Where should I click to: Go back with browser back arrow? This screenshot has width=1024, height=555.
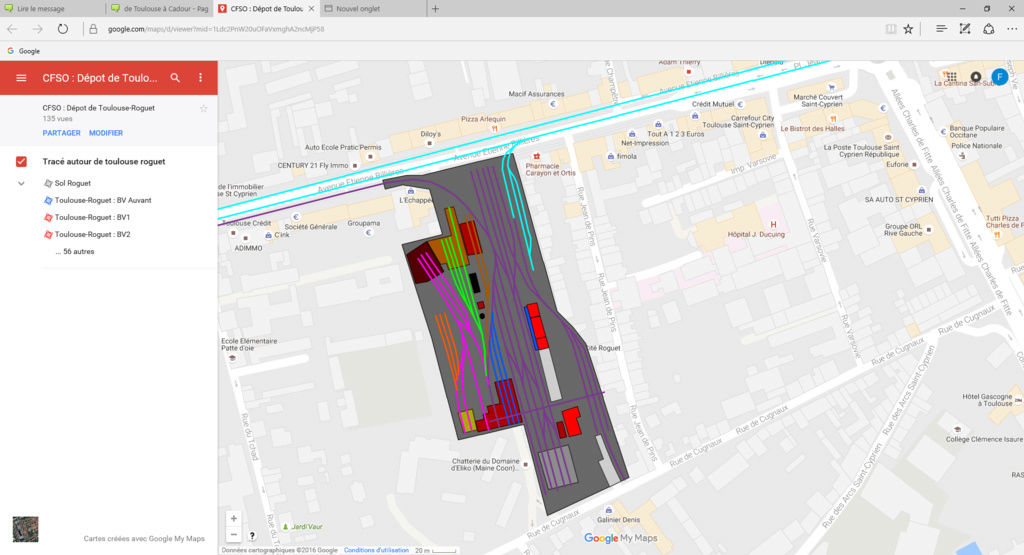point(12,29)
